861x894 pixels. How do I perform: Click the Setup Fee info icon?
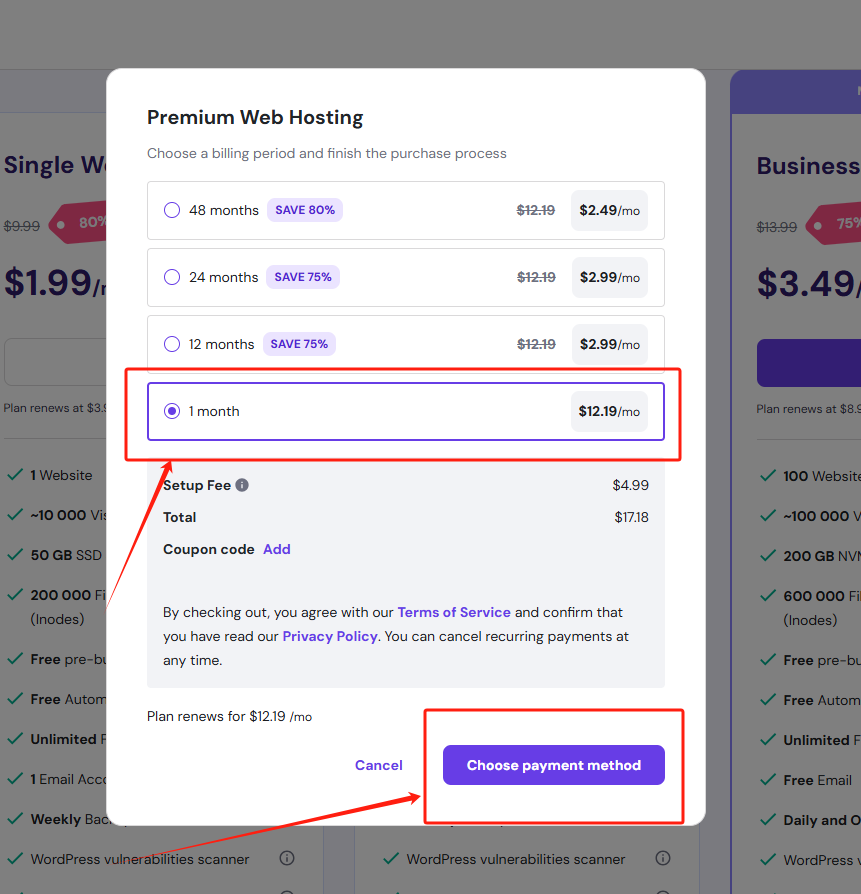[x=242, y=485]
